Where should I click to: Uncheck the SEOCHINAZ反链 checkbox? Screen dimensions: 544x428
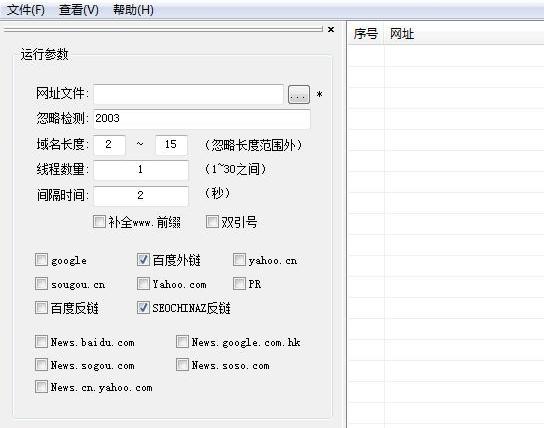point(143,307)
